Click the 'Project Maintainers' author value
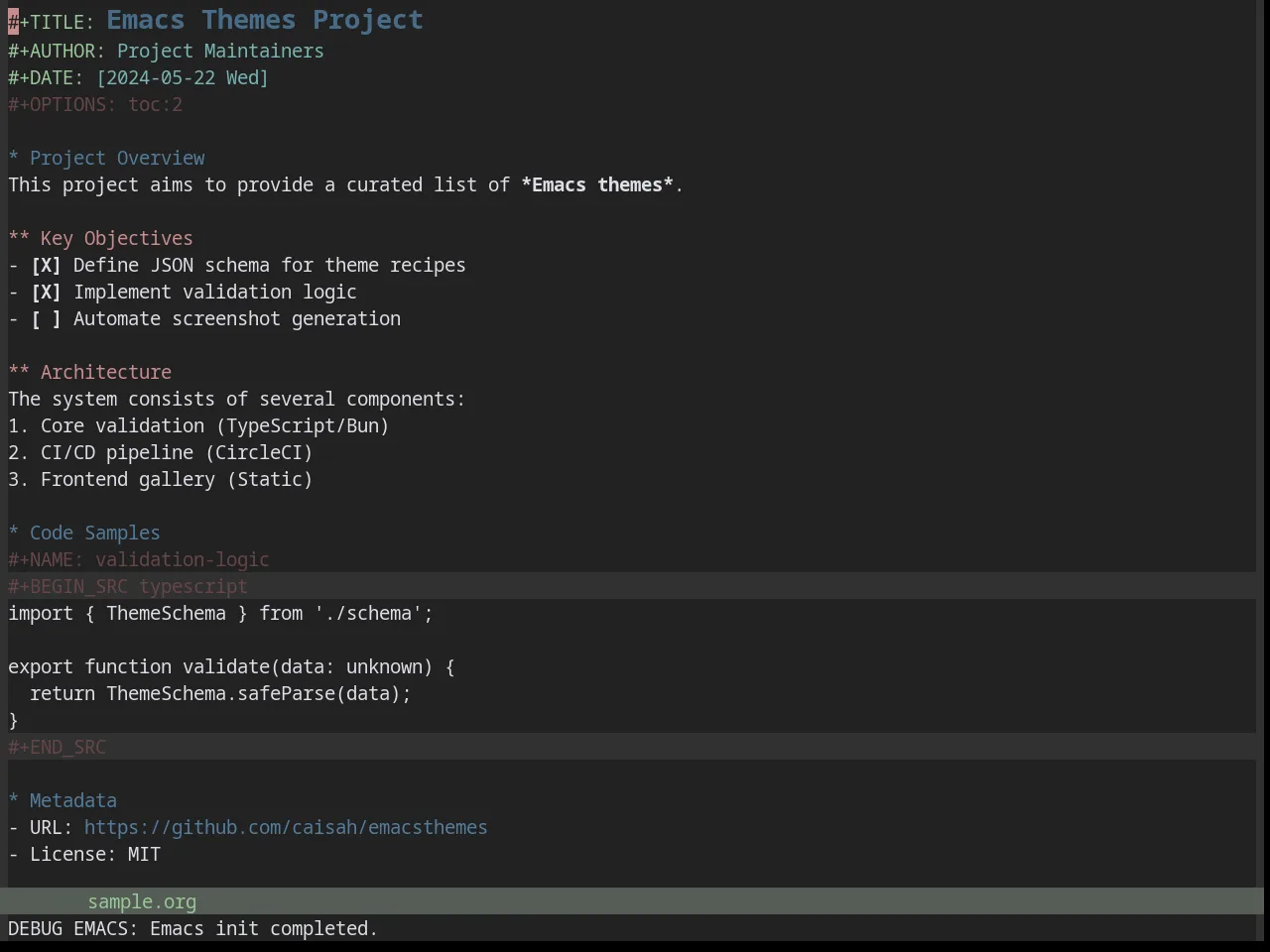 [220, 51]
